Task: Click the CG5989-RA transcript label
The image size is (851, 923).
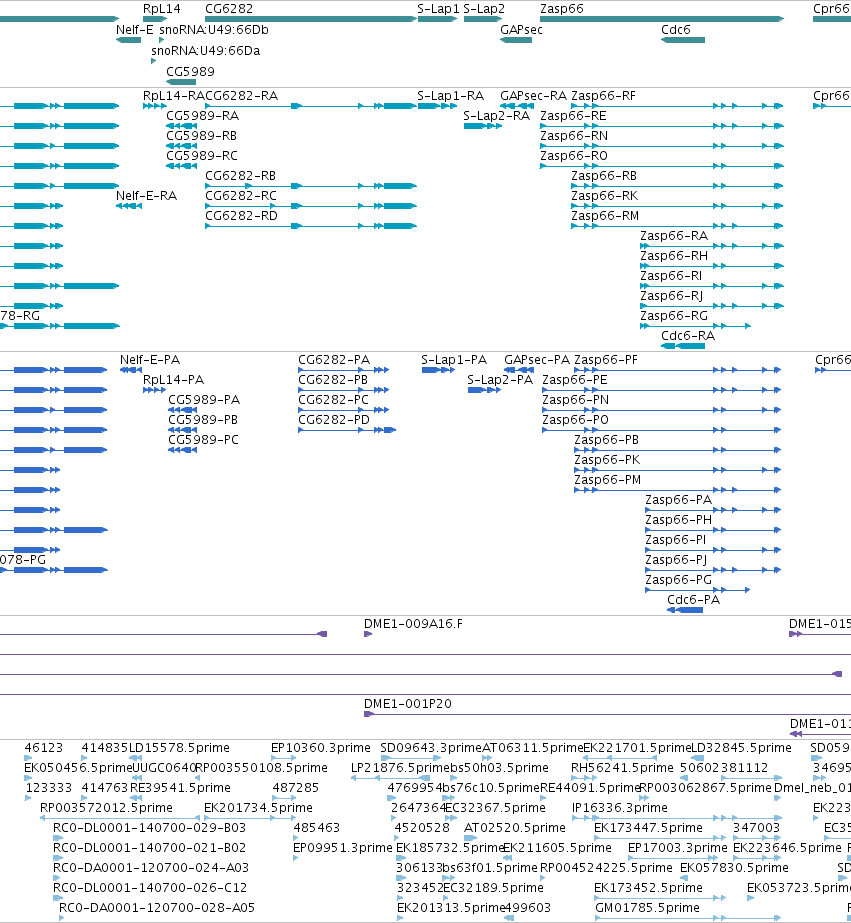Action: pyautogui.click(x=202, y=116)
